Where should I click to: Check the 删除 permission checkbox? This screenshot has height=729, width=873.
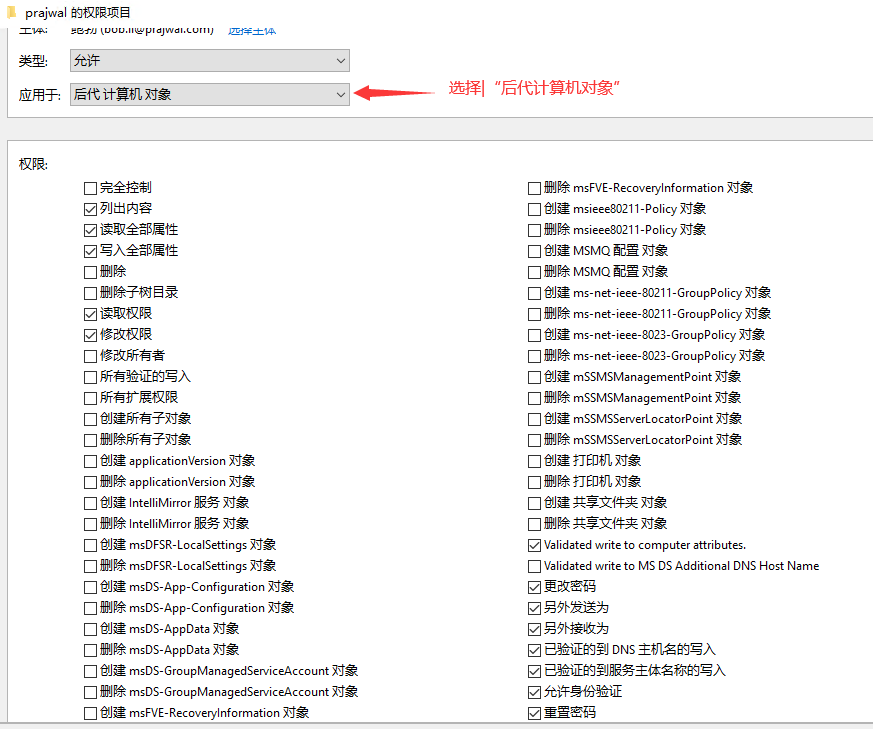[x=90, y=272]
